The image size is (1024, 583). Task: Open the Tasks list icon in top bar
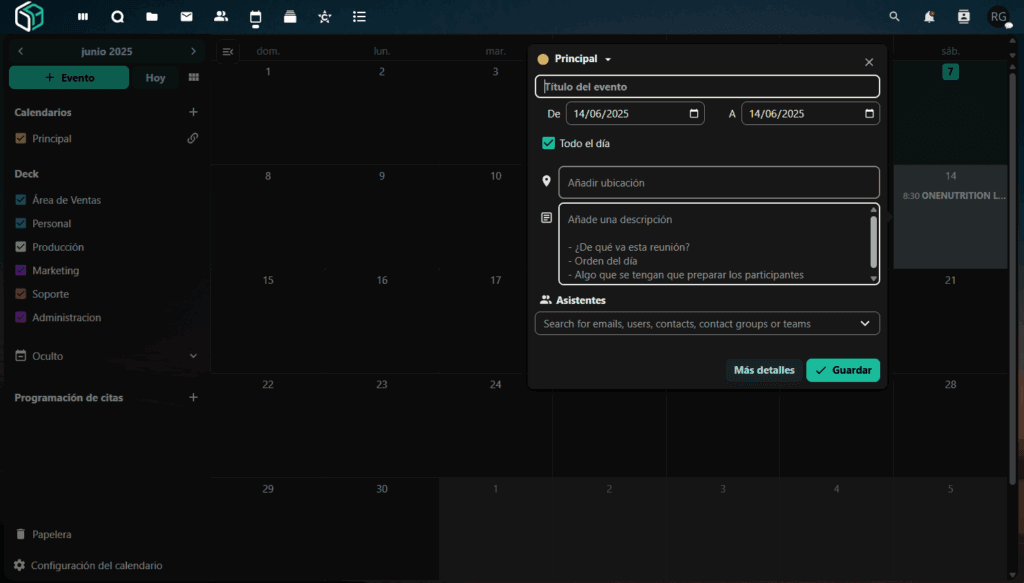pyautogui.click(x=359, y=17)
